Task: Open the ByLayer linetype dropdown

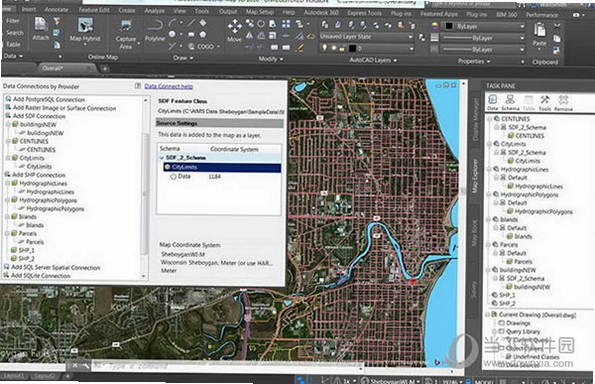Action: point(484,49)
